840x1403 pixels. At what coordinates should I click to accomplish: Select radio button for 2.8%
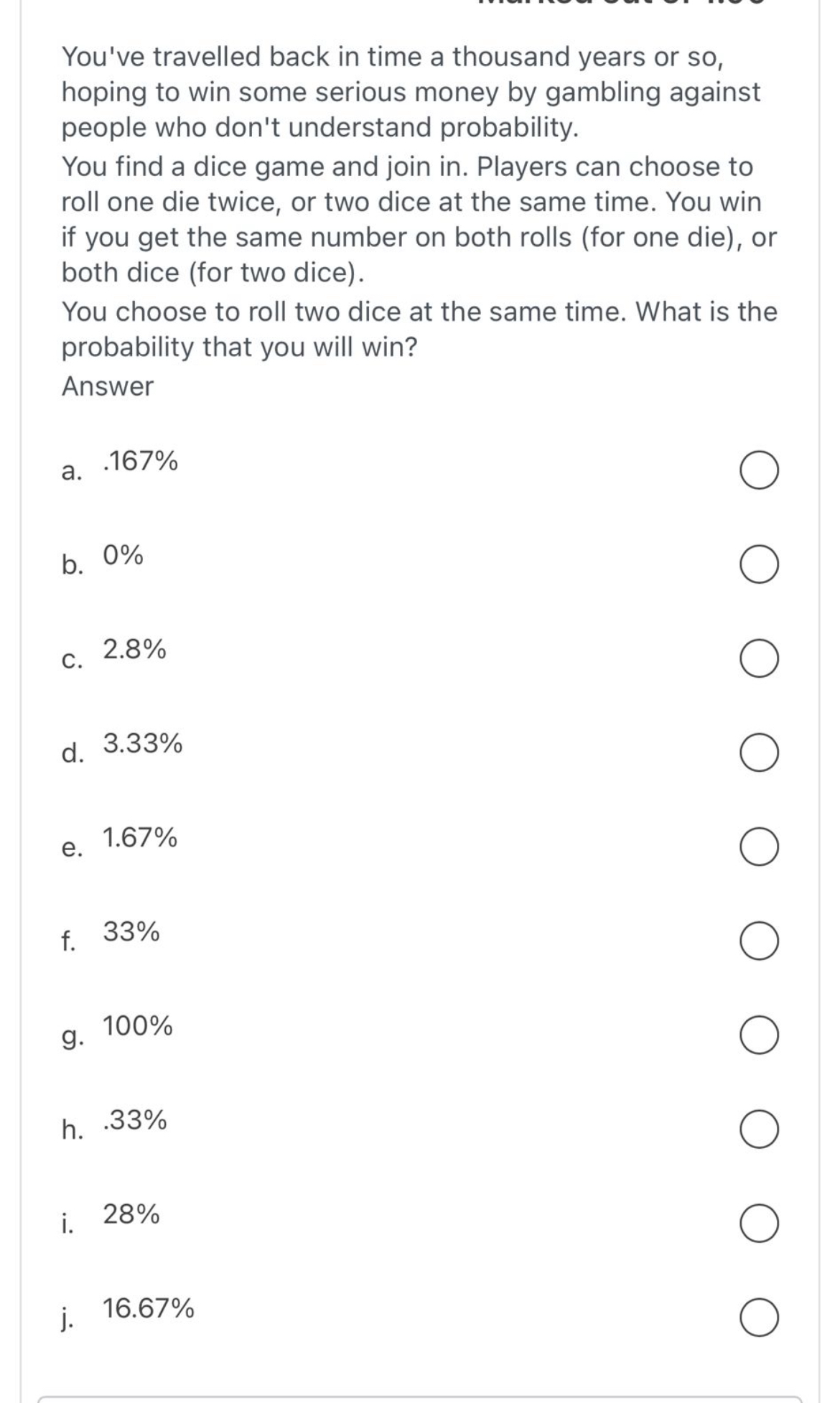tap(758, 659)
